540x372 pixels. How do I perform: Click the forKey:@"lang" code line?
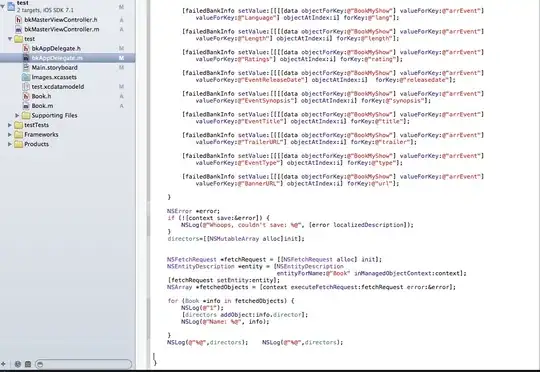298,18
